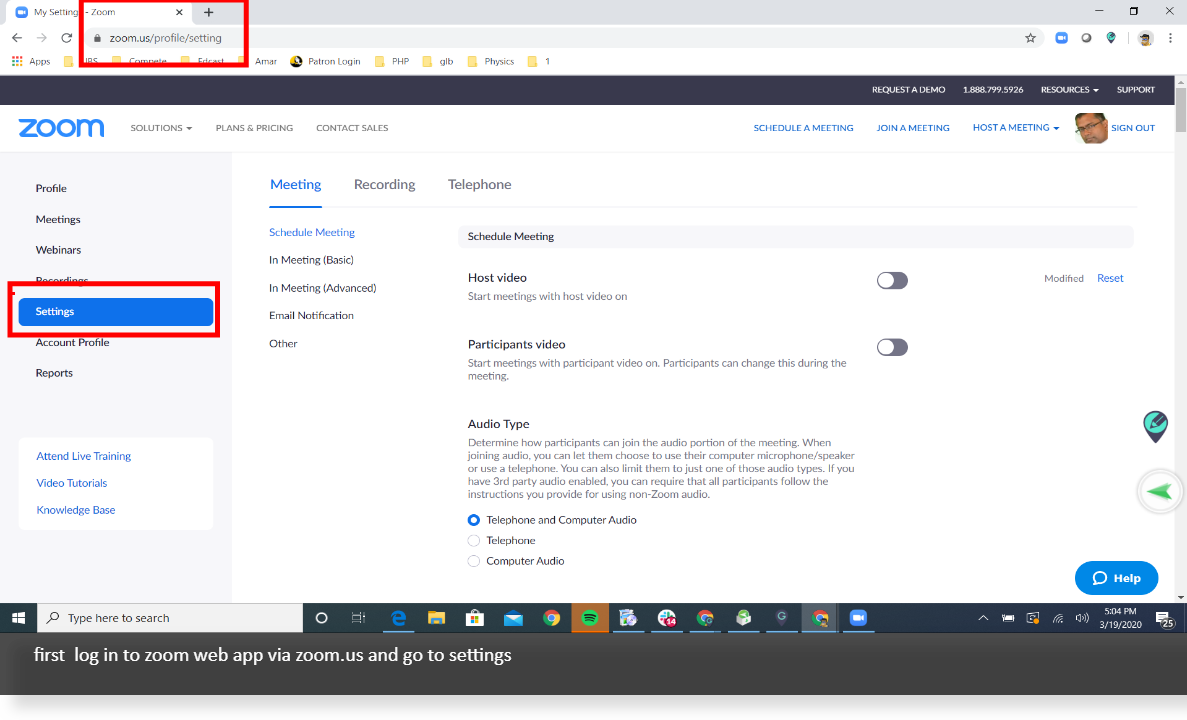Open Slack from the taskbar

pos(667,618)
